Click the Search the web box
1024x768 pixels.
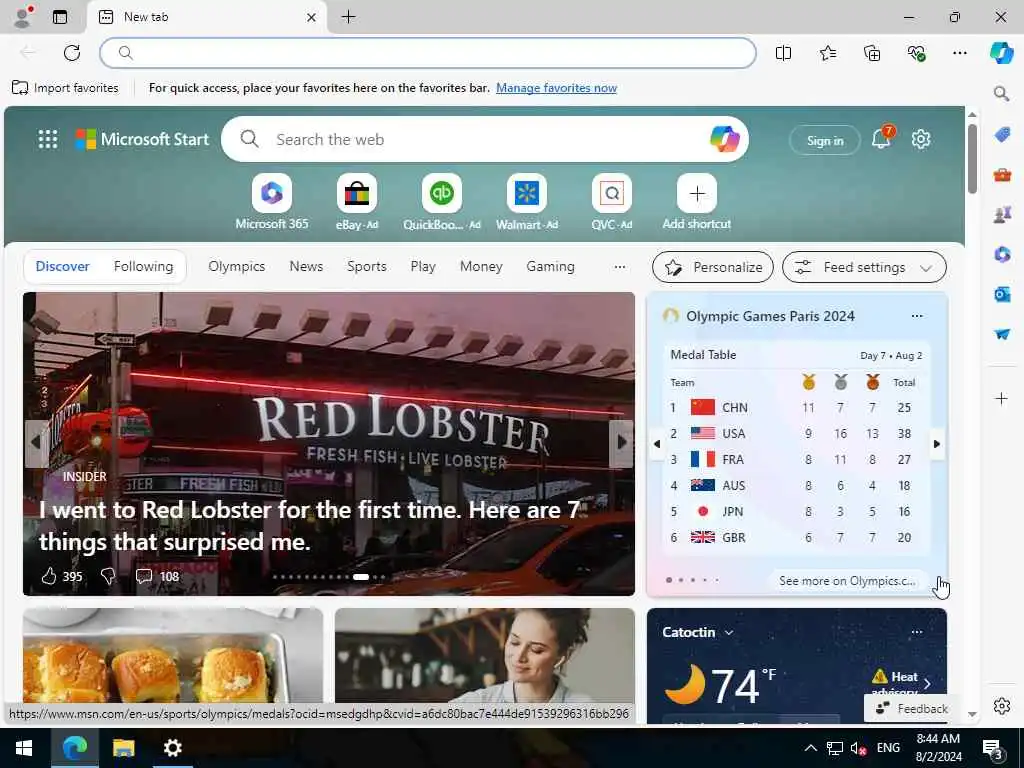click(485, 139)
